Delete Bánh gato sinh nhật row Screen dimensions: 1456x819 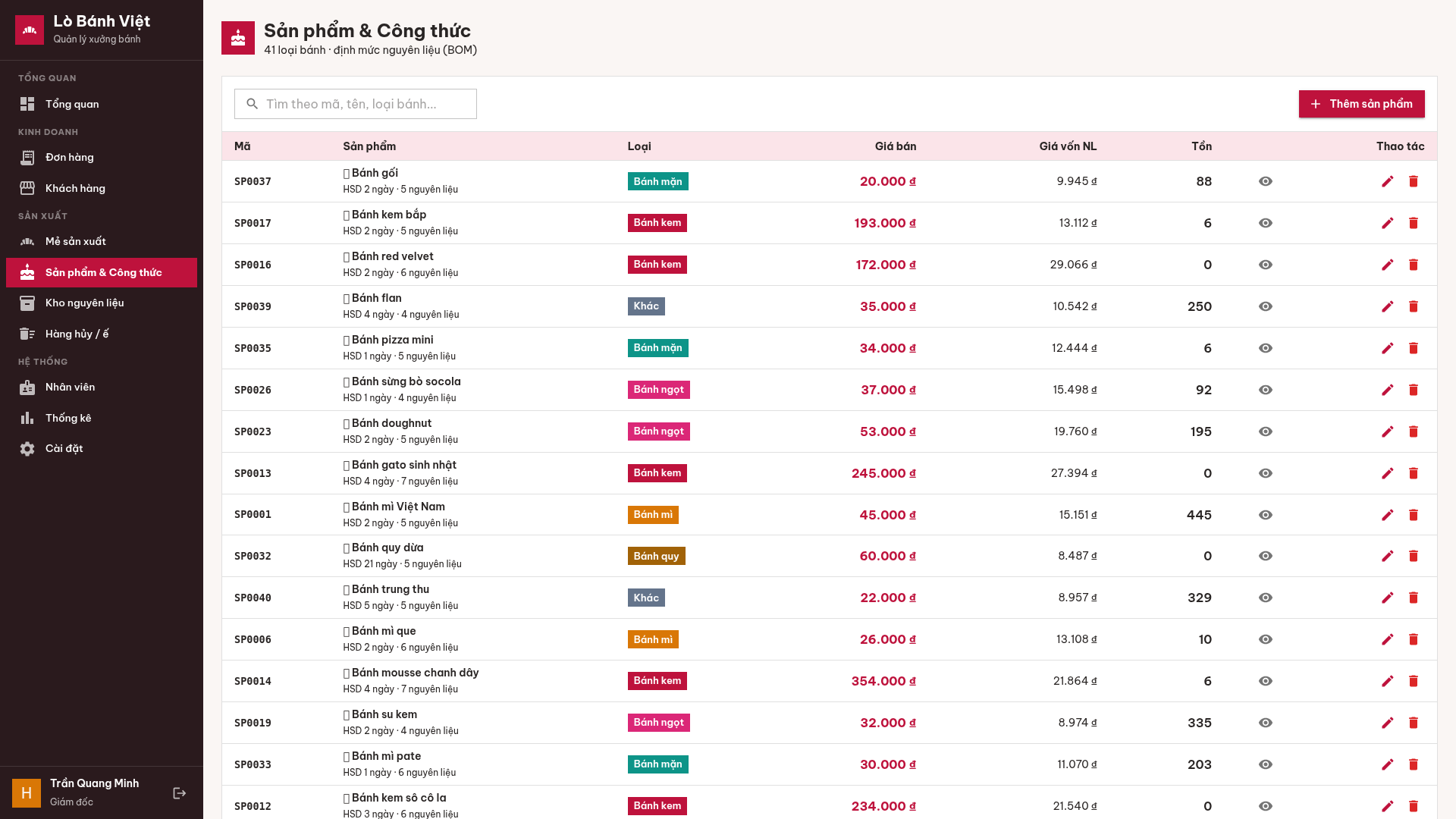tap(1413, 473)
